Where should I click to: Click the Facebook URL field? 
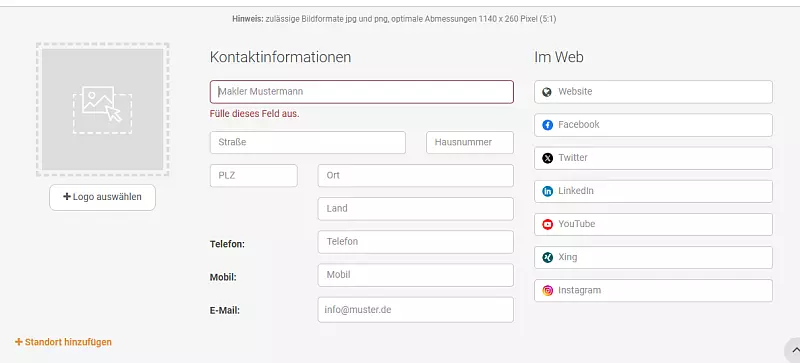click(654, 125)
